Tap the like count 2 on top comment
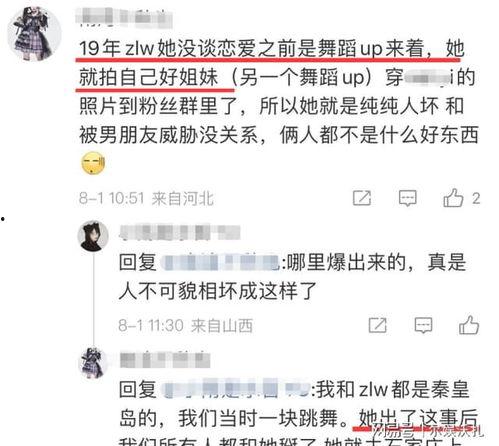 coord(476,199)
